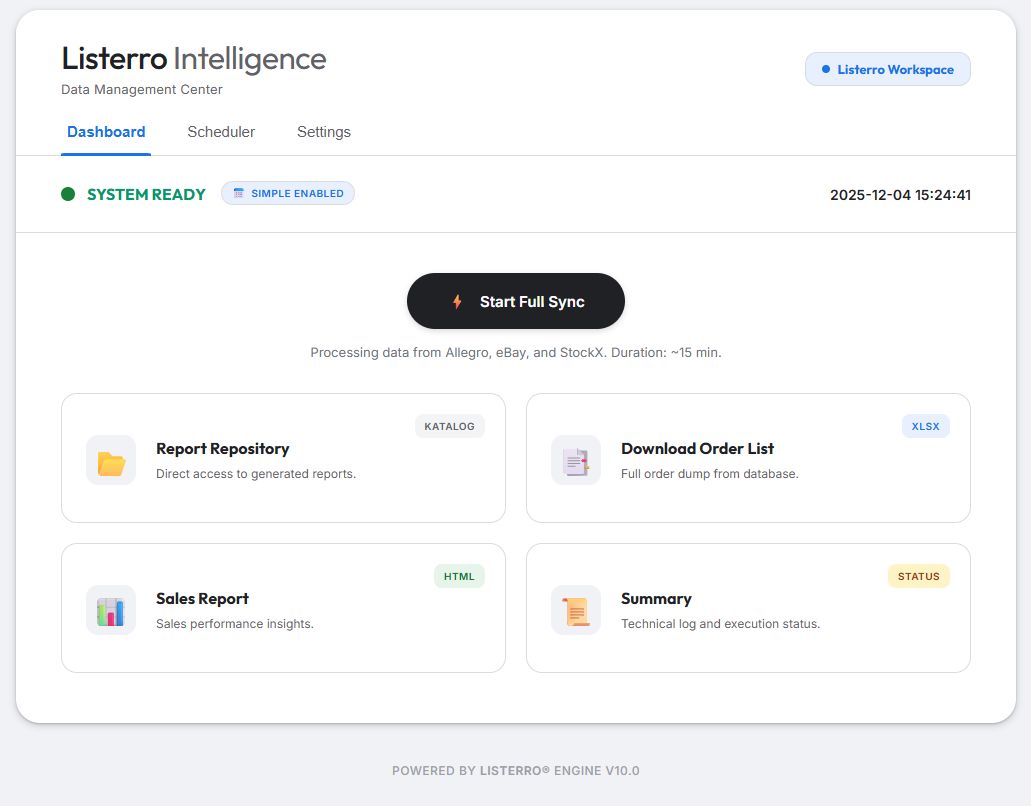Start Full Sync of marketplace data
Viewport: 1031px width, 806px height.
click(516, 300)
